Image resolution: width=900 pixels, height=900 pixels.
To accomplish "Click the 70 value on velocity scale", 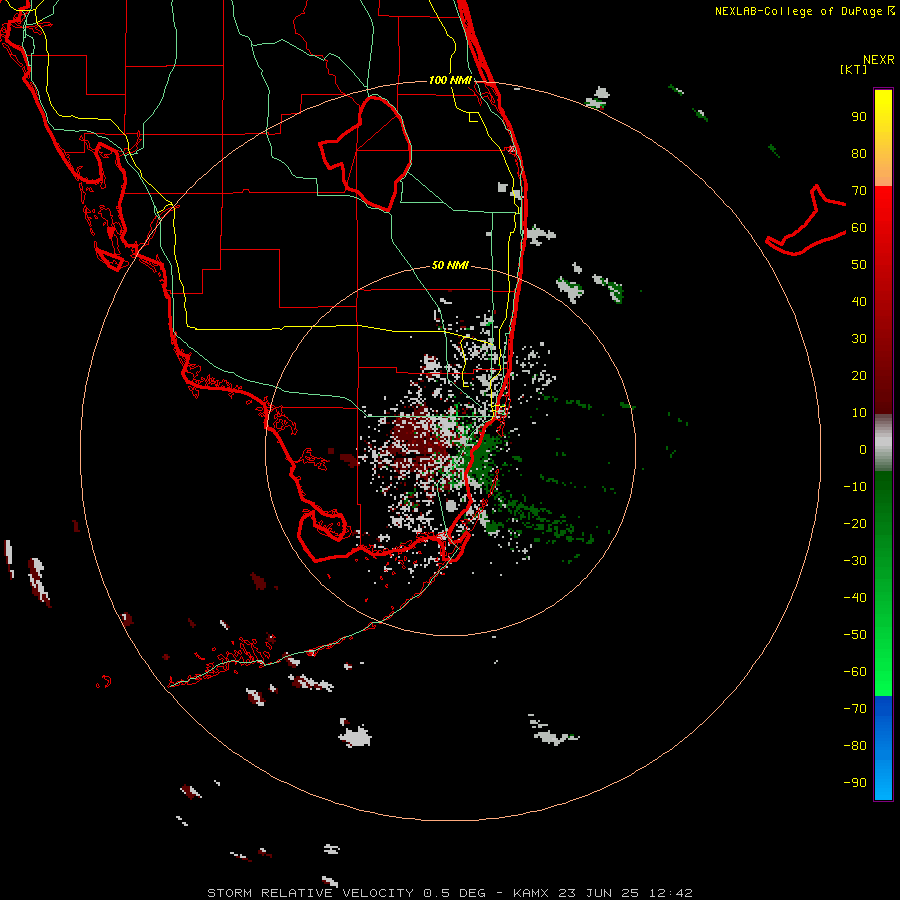I will [859, 191].
